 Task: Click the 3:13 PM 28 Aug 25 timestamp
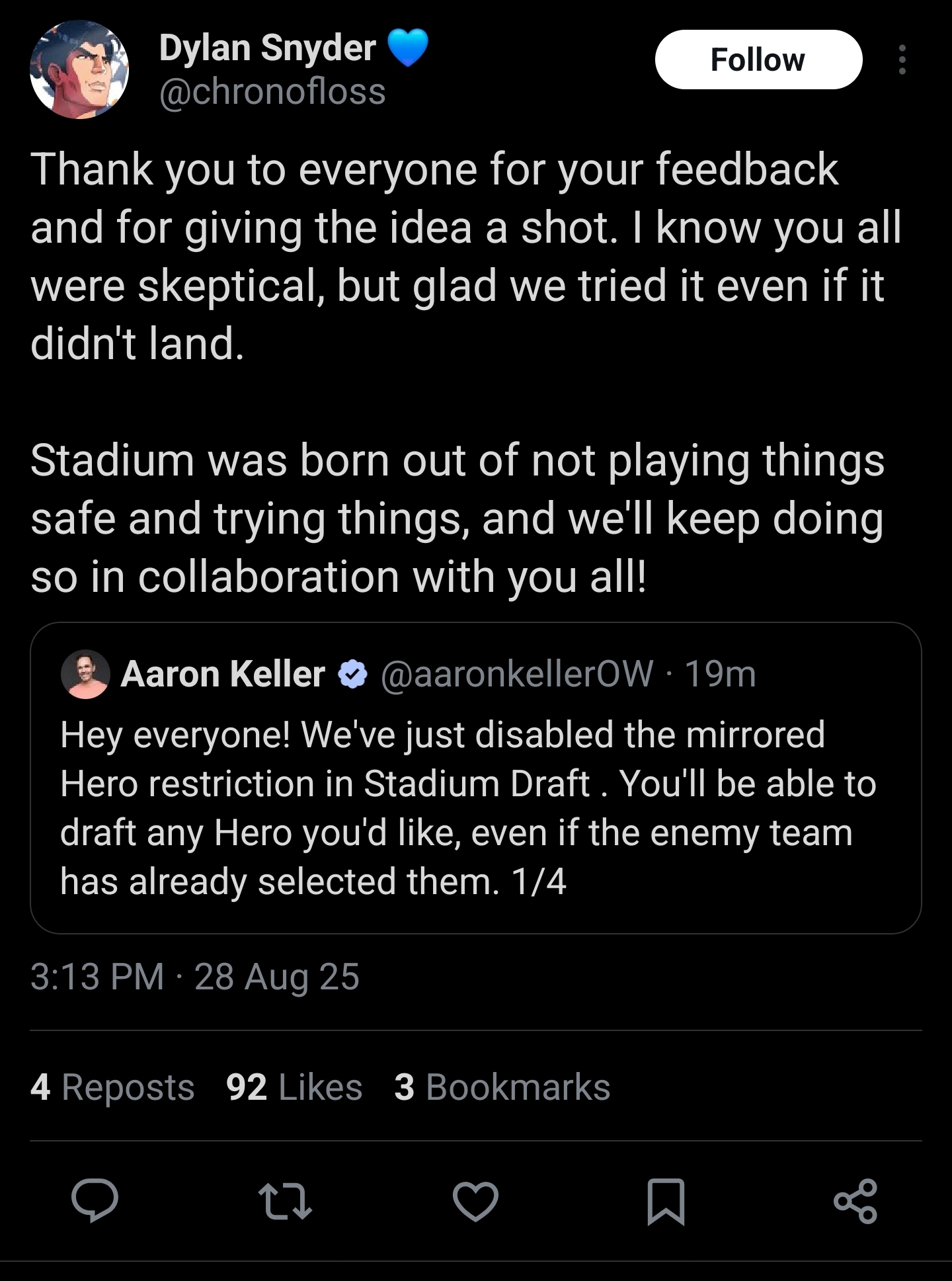coord(195,977)
